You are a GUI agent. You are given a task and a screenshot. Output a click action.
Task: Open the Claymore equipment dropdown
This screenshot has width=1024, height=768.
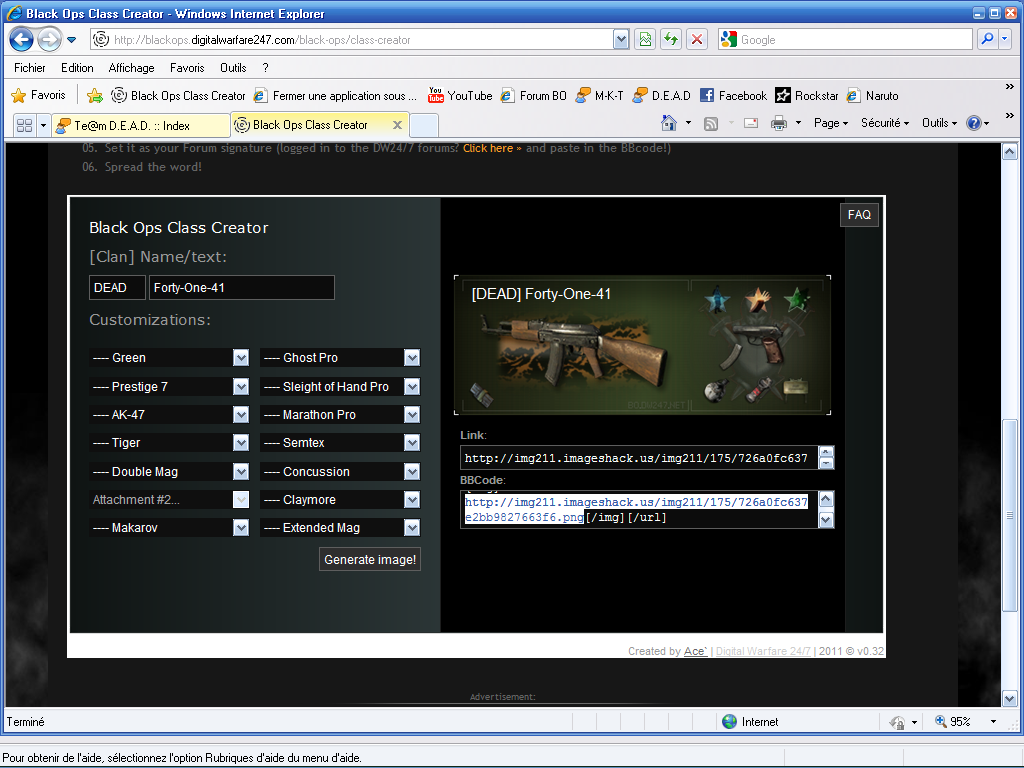[x=340, y=500]
